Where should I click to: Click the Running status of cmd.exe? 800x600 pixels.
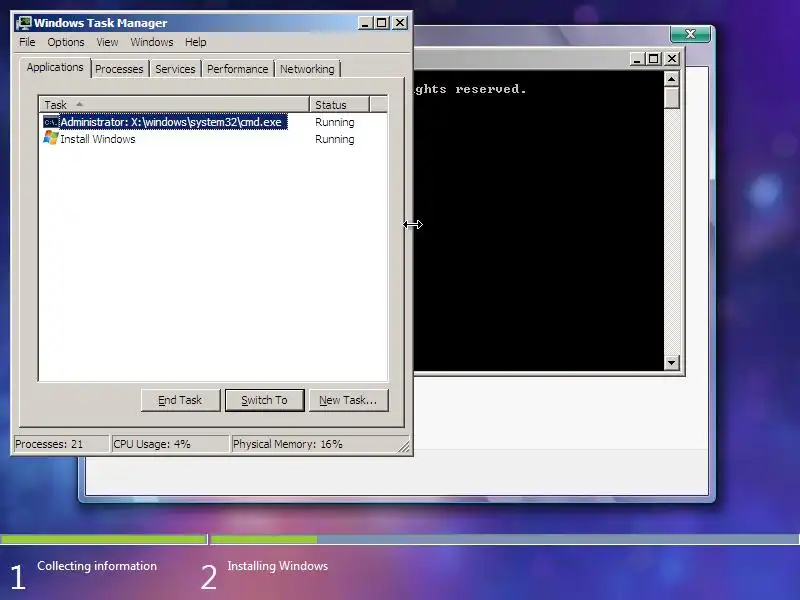pyautogui.click(x=335, y=122)
